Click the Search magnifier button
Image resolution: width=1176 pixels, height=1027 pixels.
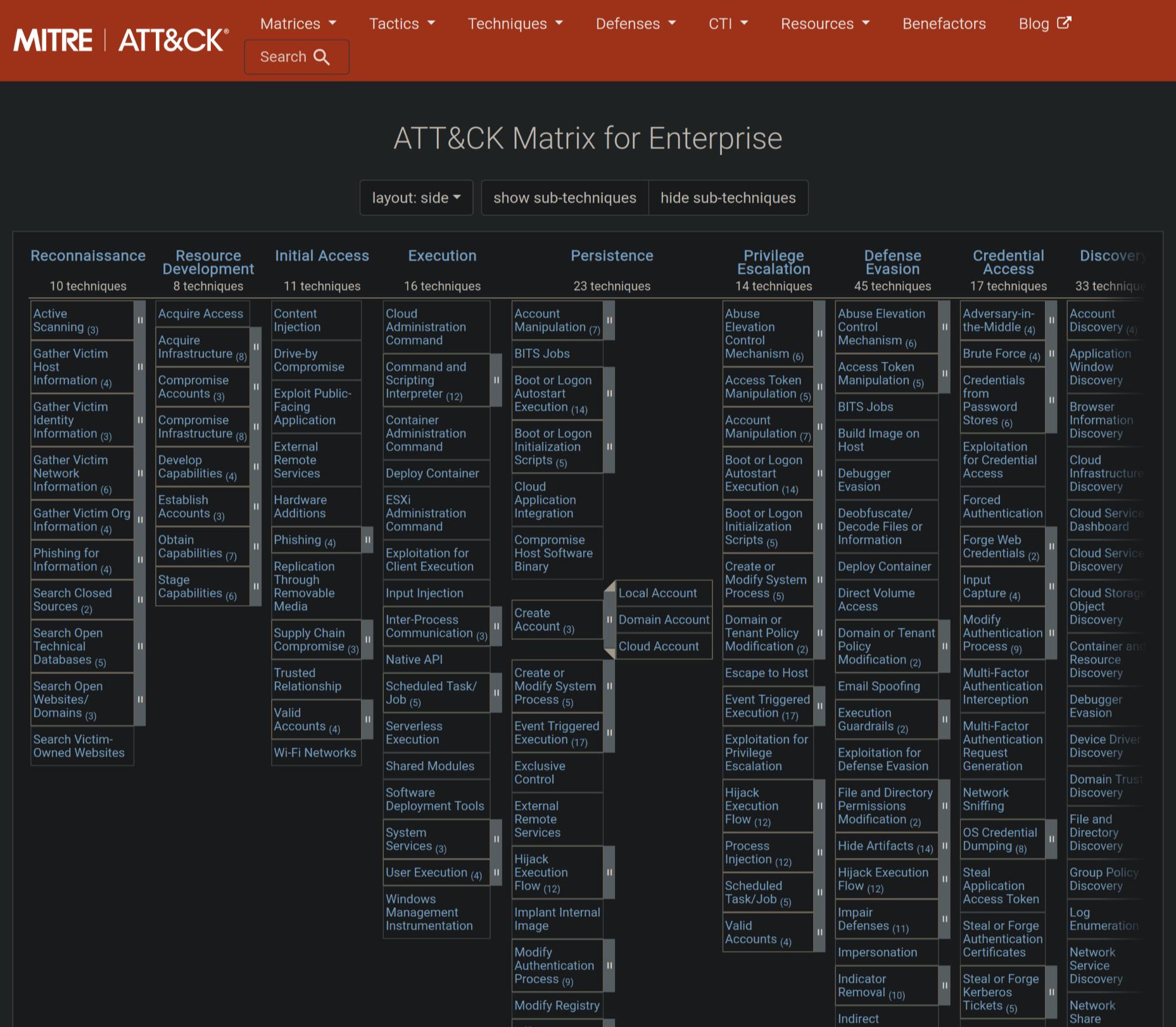[x=296, y=57]
